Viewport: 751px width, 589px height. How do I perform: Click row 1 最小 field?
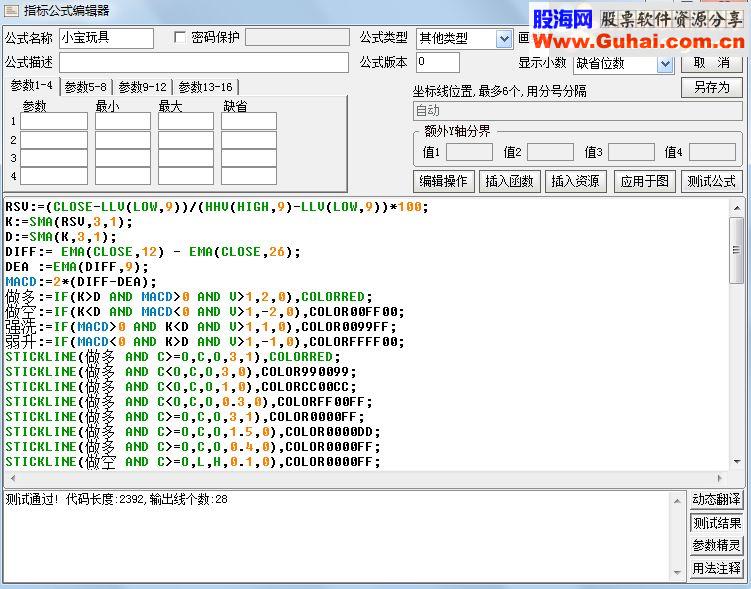(123, 121)
